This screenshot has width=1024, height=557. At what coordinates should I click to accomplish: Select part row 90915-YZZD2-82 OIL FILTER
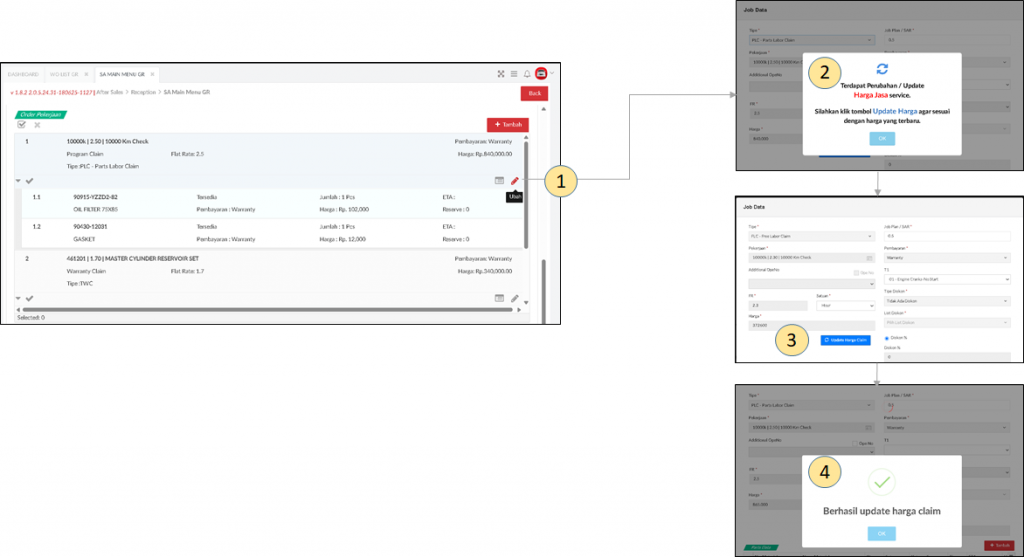(x=271, y=203)
